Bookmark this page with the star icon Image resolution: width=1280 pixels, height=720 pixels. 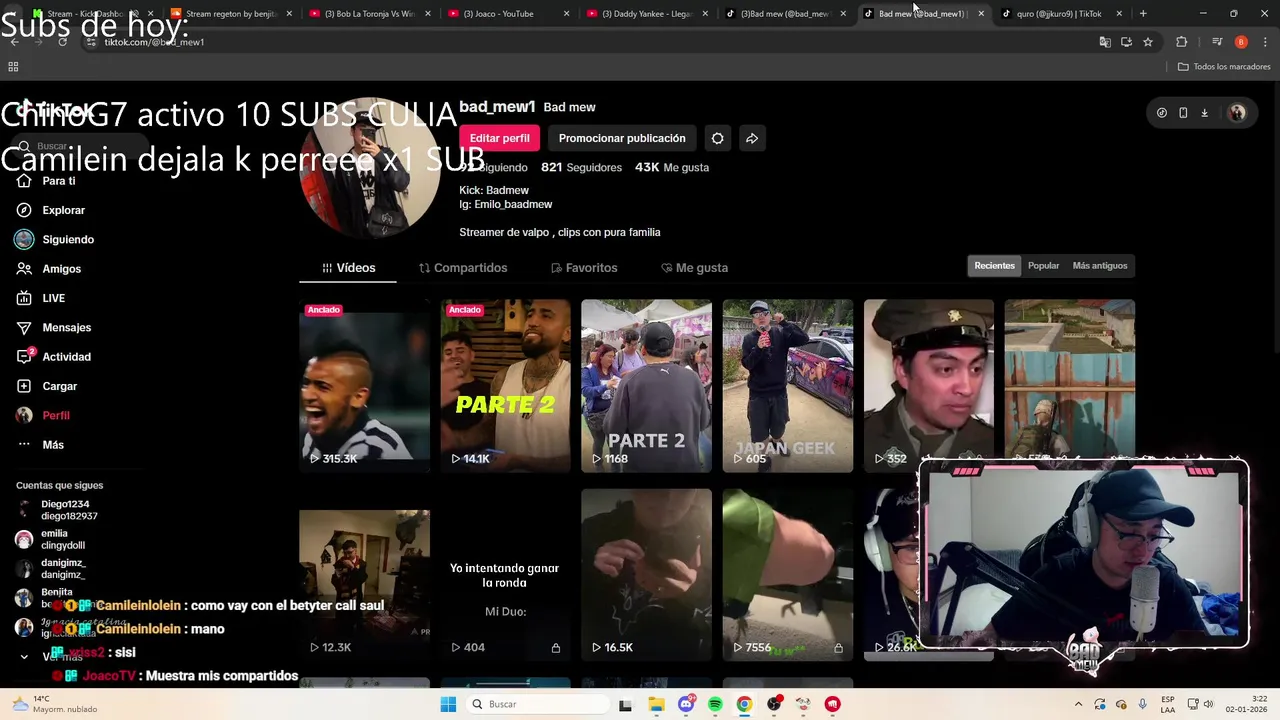click(x=1148, y=42)
